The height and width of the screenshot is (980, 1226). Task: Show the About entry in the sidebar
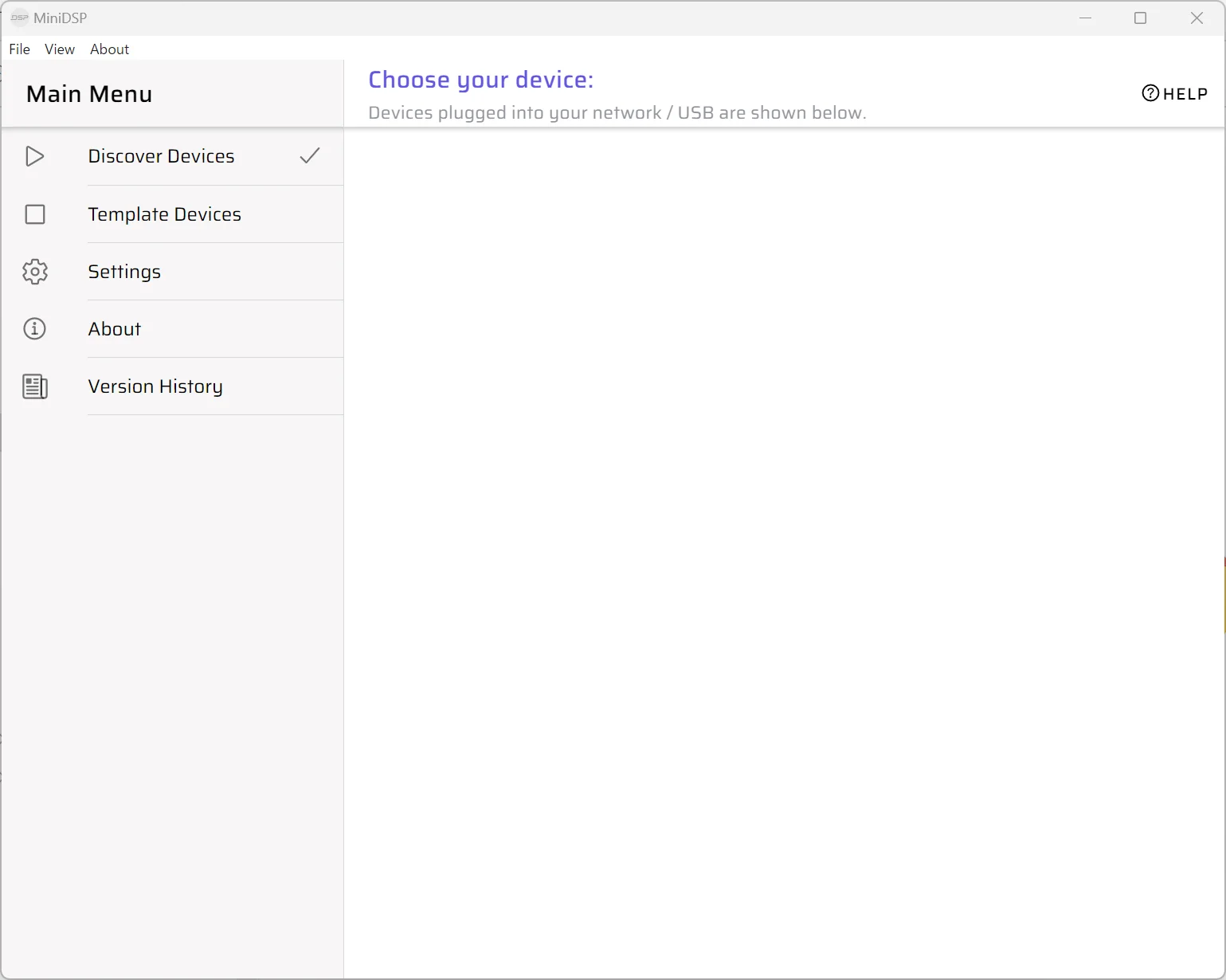tap(115, 329)
